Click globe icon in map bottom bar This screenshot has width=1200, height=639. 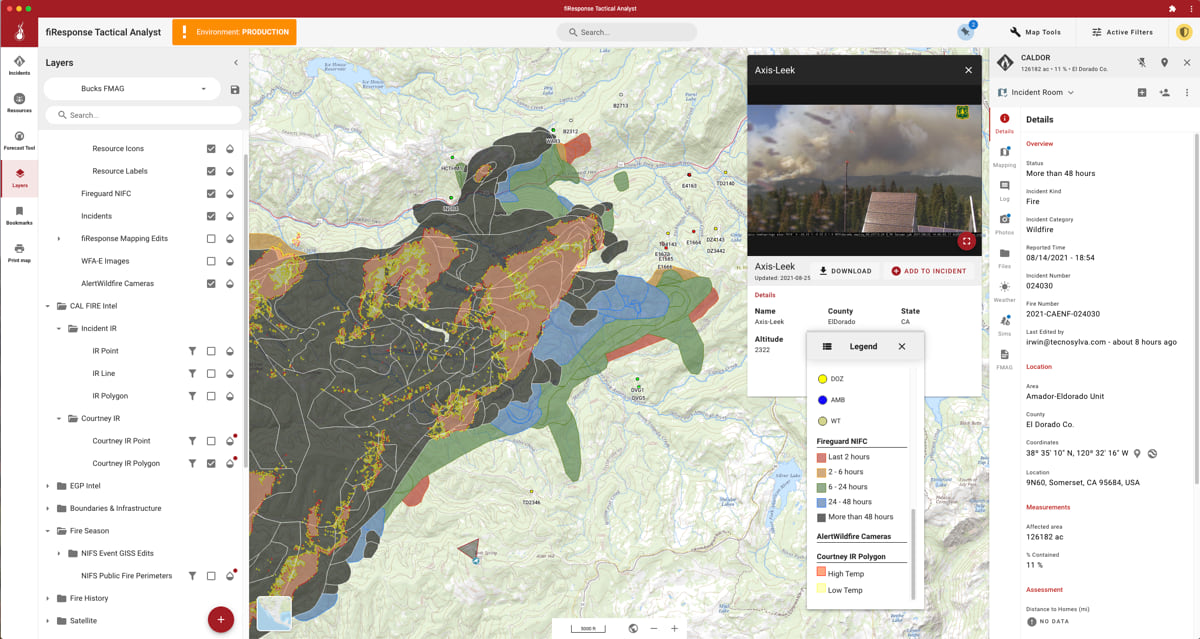633,628
